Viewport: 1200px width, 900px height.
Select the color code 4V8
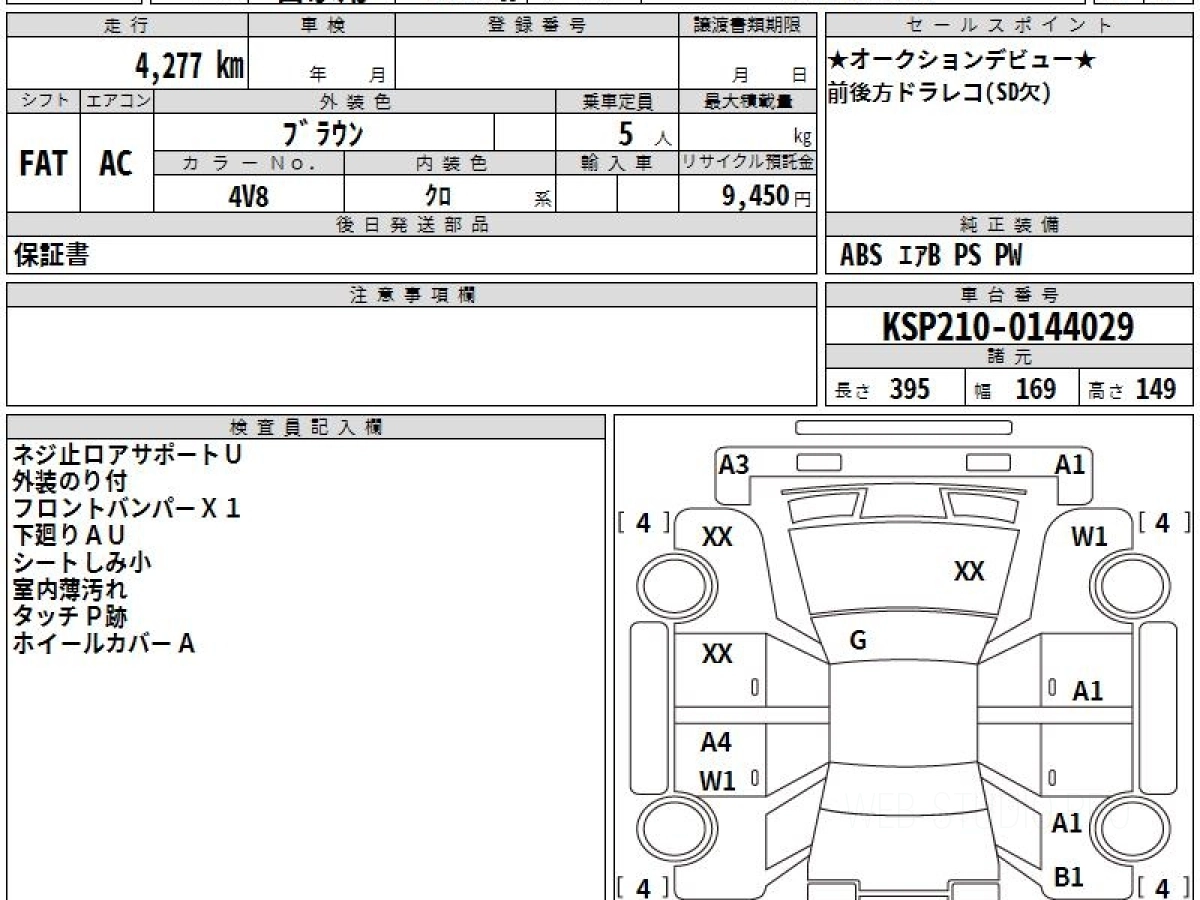click(x=248, y=196)
